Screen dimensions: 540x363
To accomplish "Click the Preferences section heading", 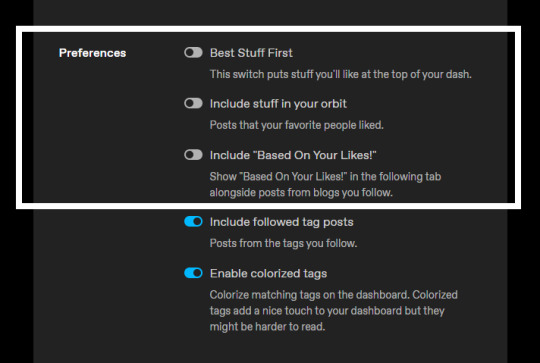I will click(92, 53).
